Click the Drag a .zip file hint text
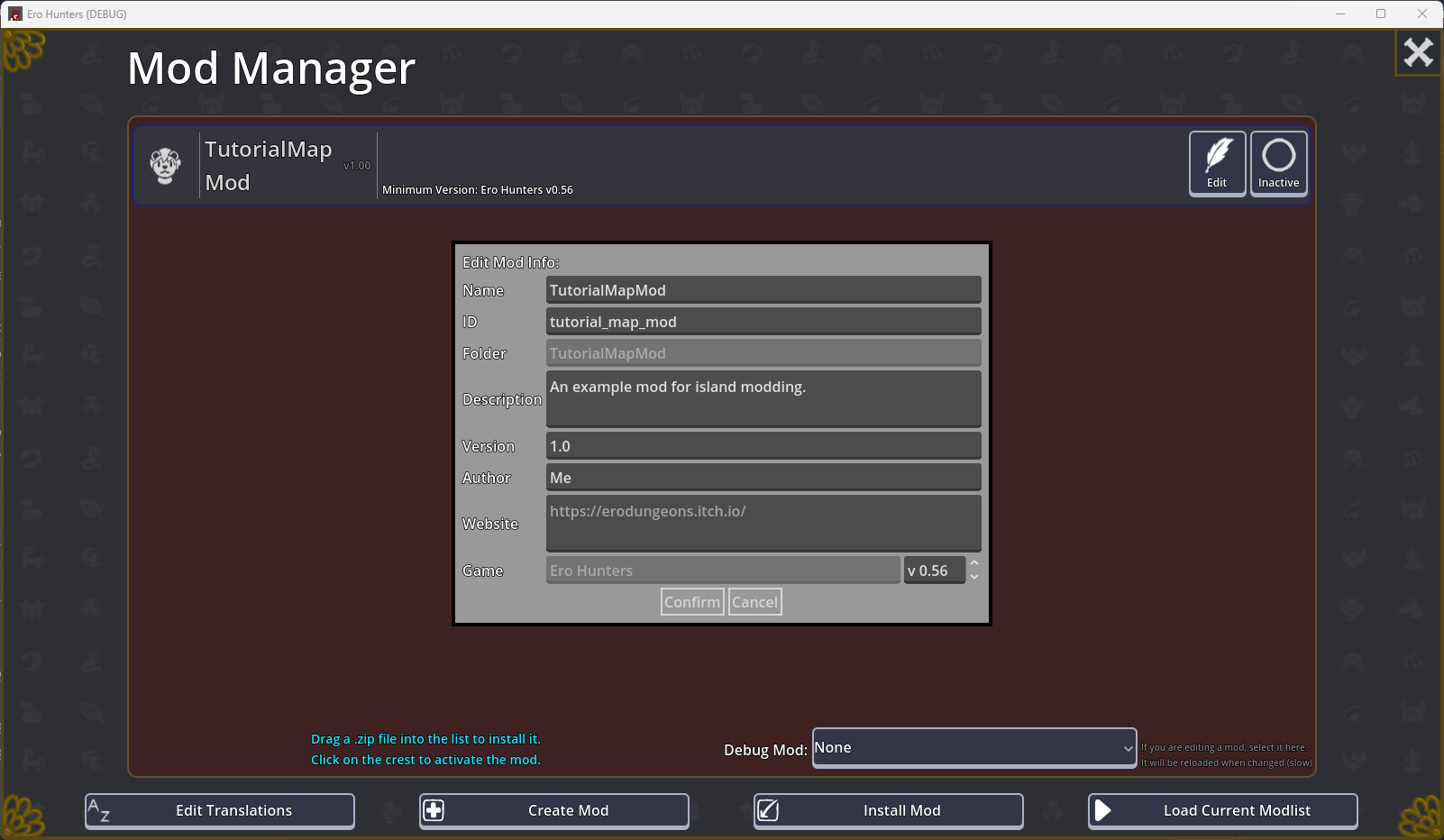This screenshot has width=1444, height=840. tap(425, 739)
